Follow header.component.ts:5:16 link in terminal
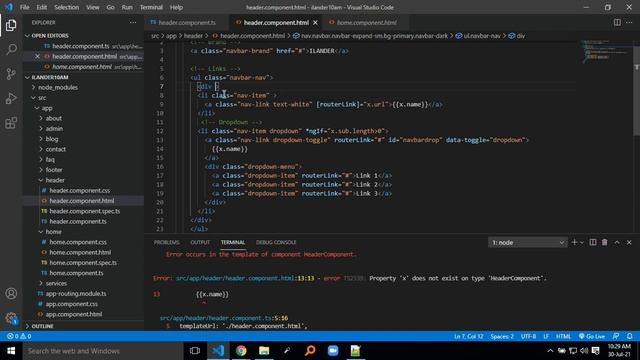This screenshot has width=640, height=360. point(224,318)
